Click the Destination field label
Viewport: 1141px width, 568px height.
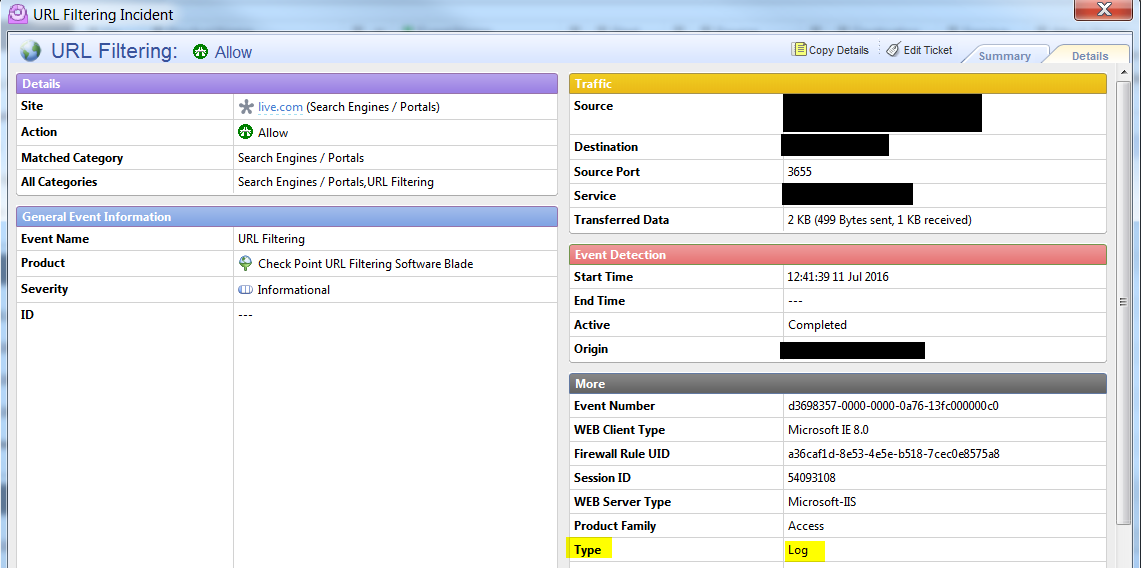[606, 146]
